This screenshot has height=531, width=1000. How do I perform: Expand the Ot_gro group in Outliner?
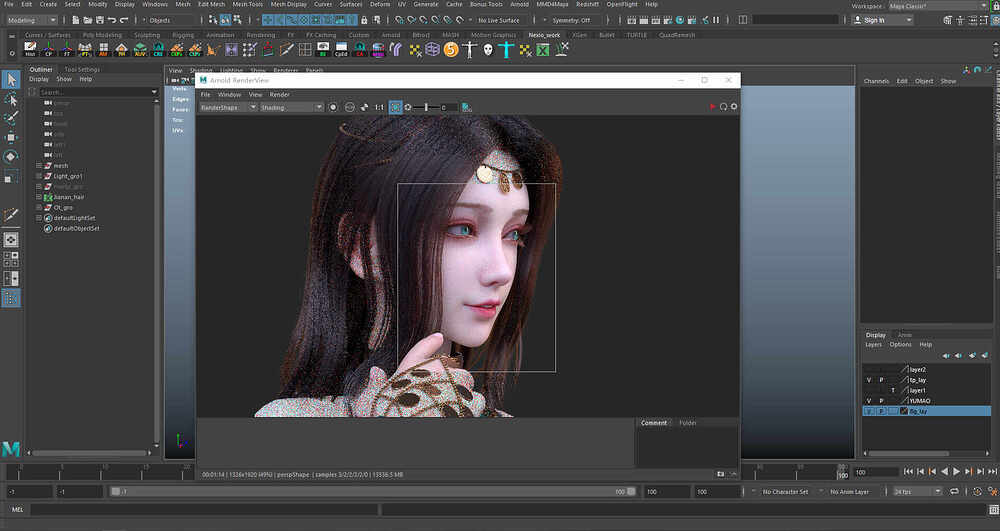point(39,207)
